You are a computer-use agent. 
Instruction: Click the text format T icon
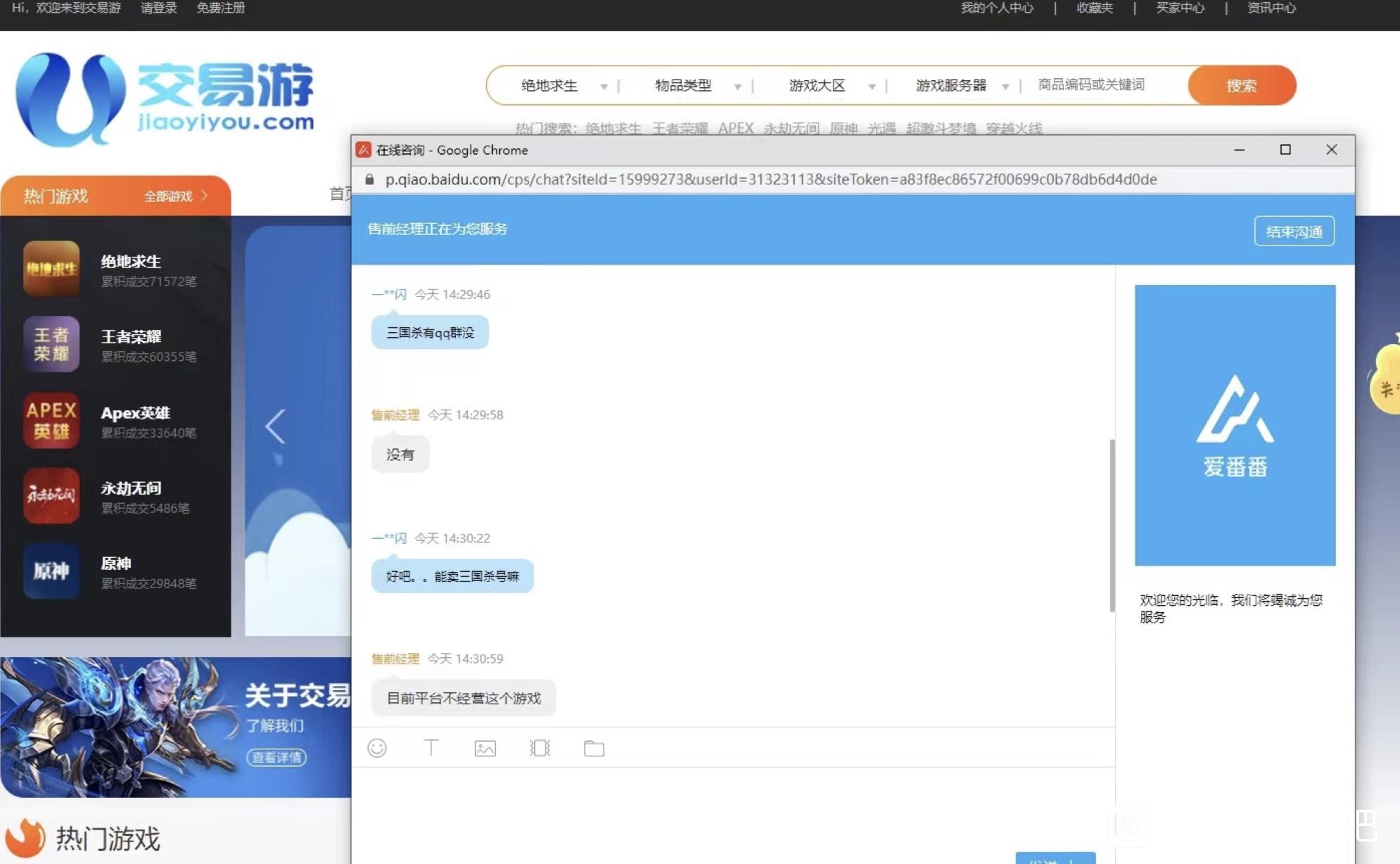(x=431, y=748)
